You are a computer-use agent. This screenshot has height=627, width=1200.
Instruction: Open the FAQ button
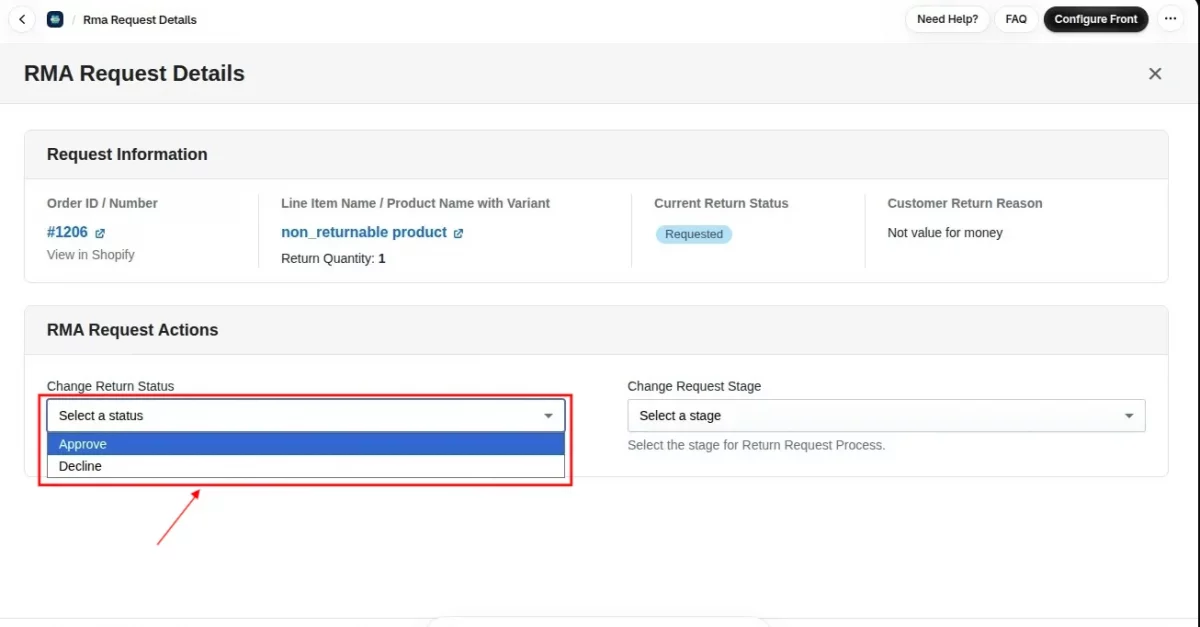1016,19
